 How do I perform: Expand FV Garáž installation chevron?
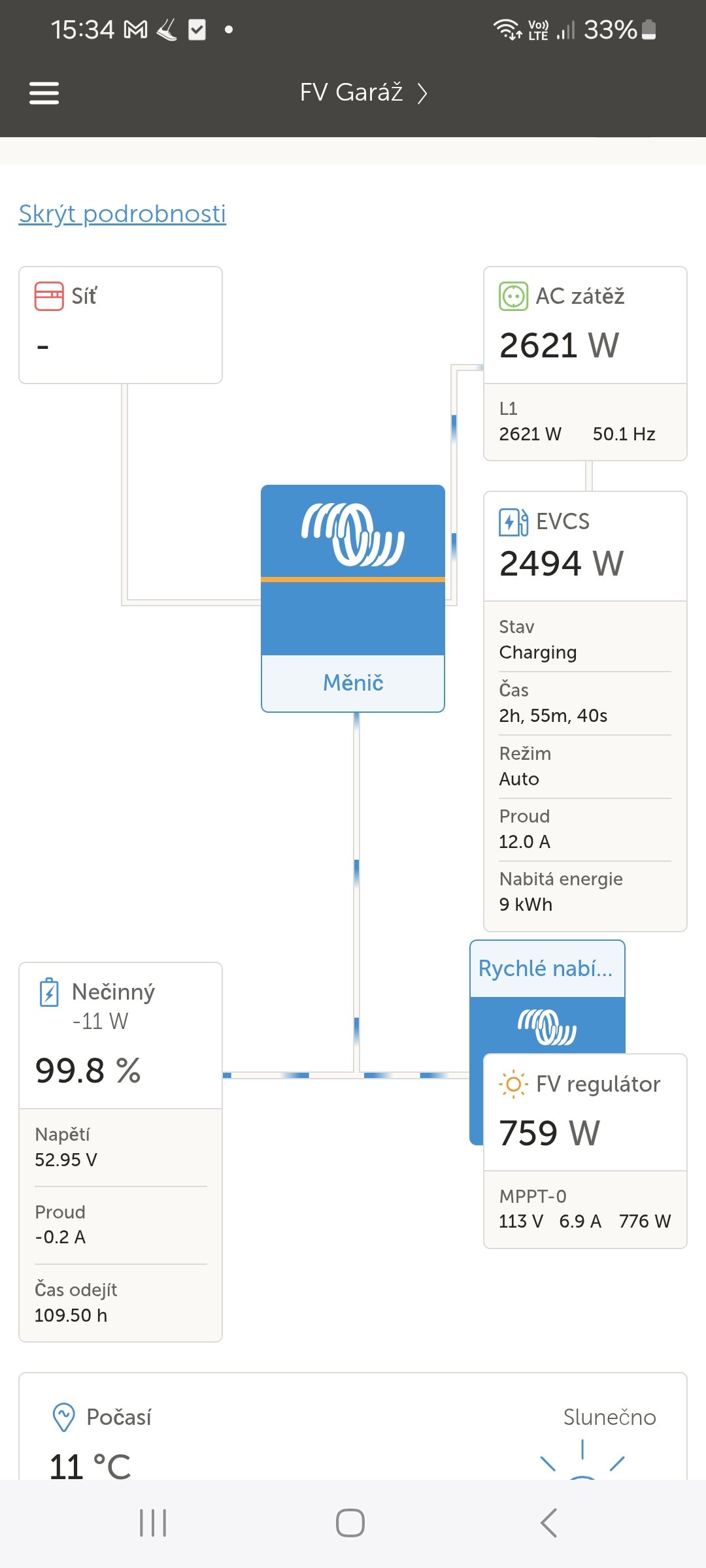coord(422,93)
